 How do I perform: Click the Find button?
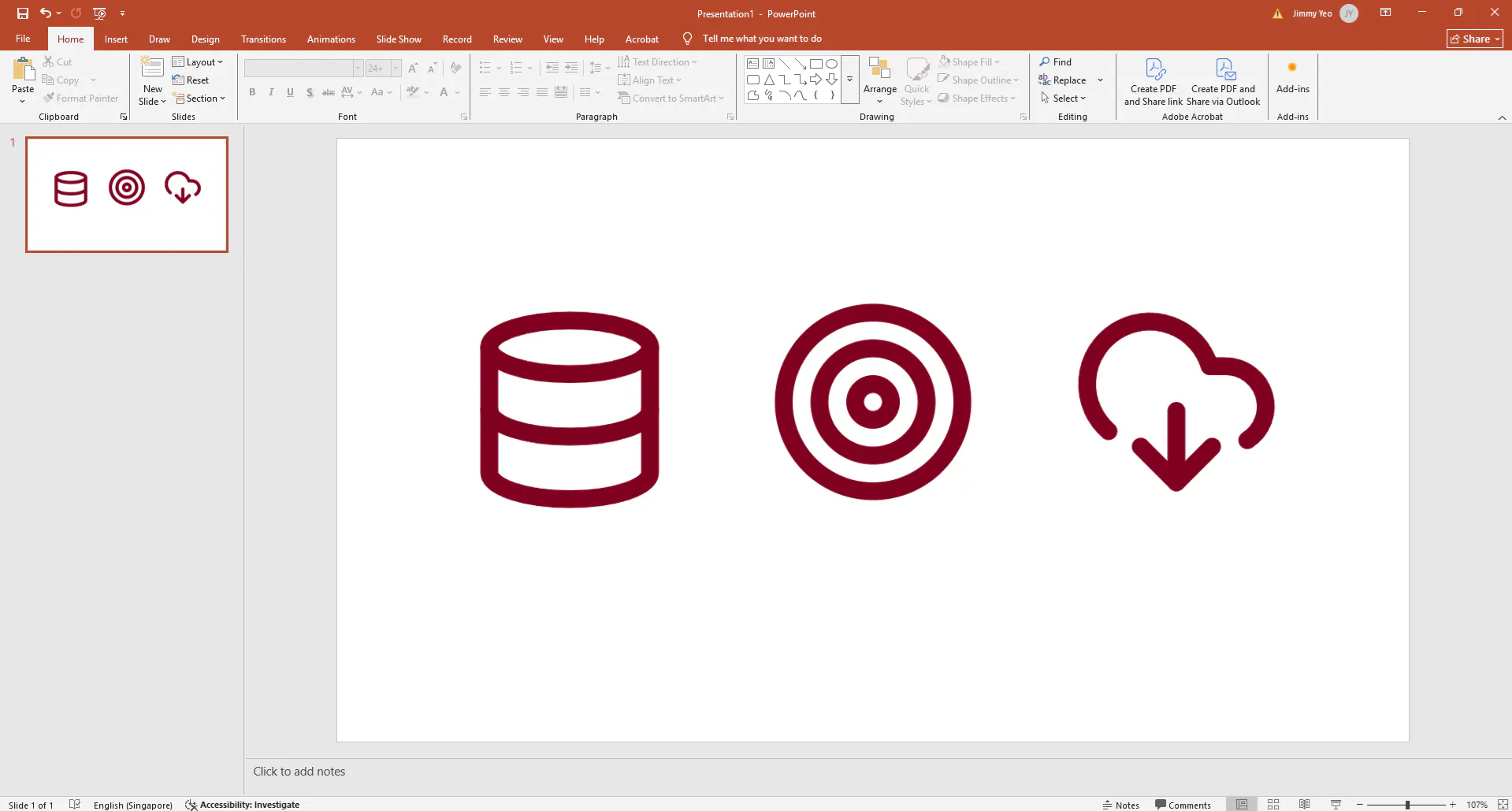[1056, 62]
